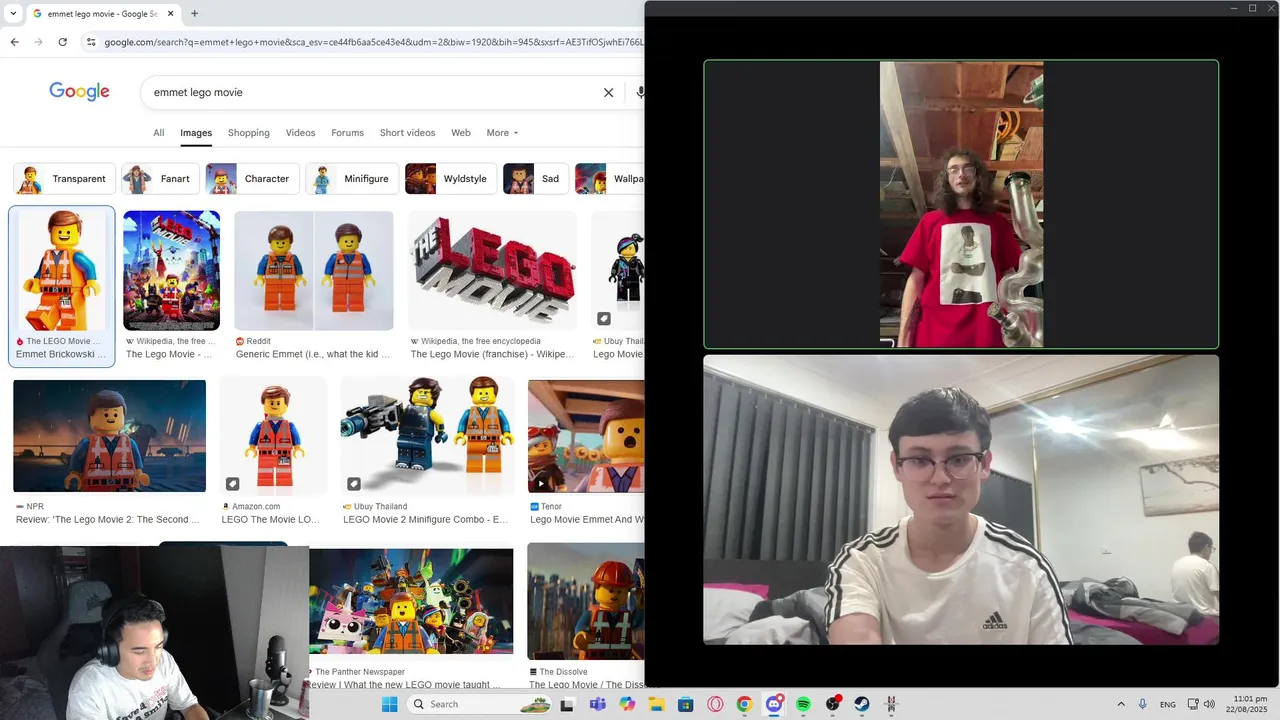Open Amazon LEGO The Movie minifigure image

click(273, 436)
